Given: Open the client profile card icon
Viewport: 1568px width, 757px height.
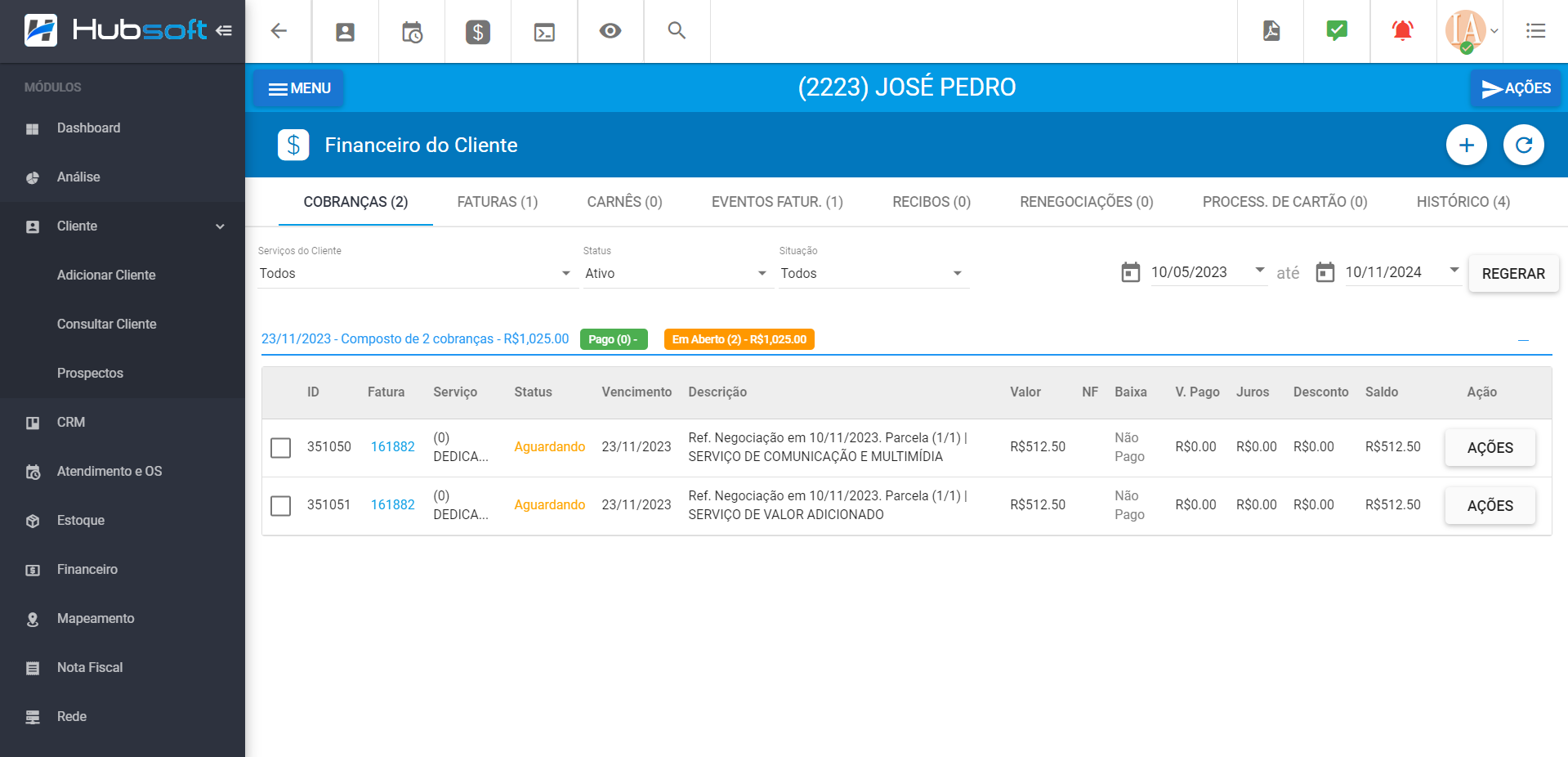Looking at the screenshot, I should pyautogui.click(x=346, y=32).
